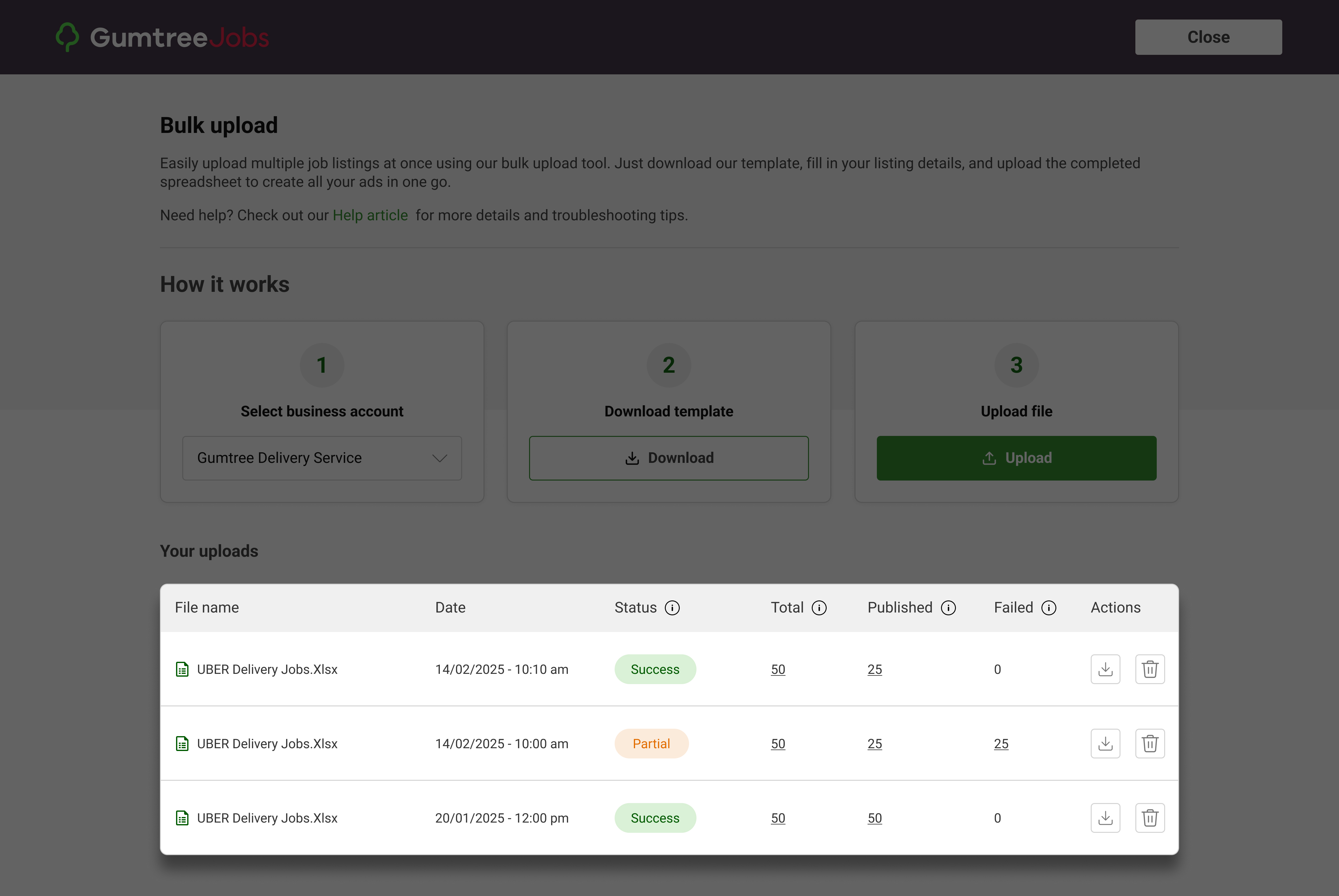Open Published 50 in the 20/01/2025 row
Screen dimensions: 1339x896
[875, 818]
